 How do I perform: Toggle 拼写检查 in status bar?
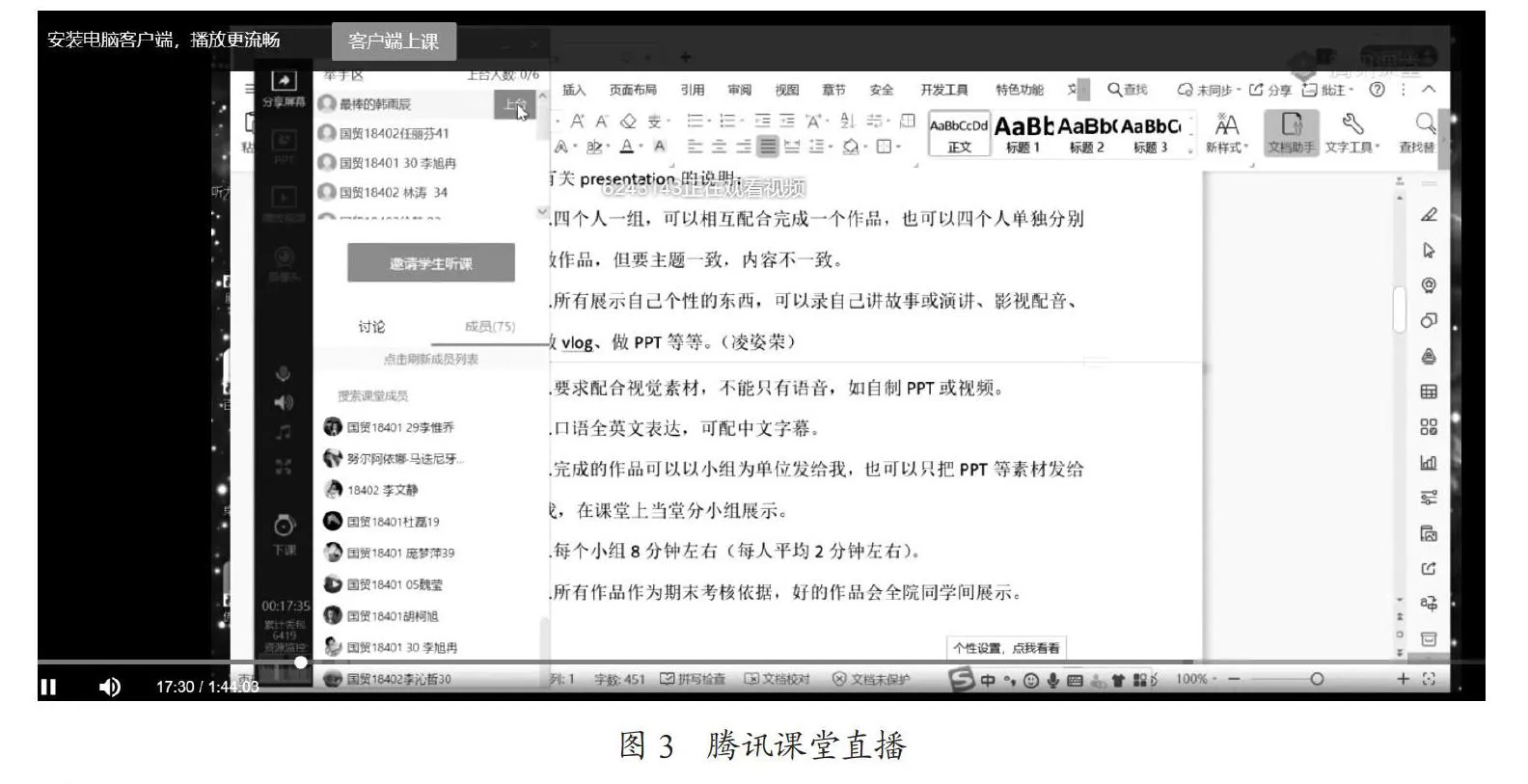point(693,679)
